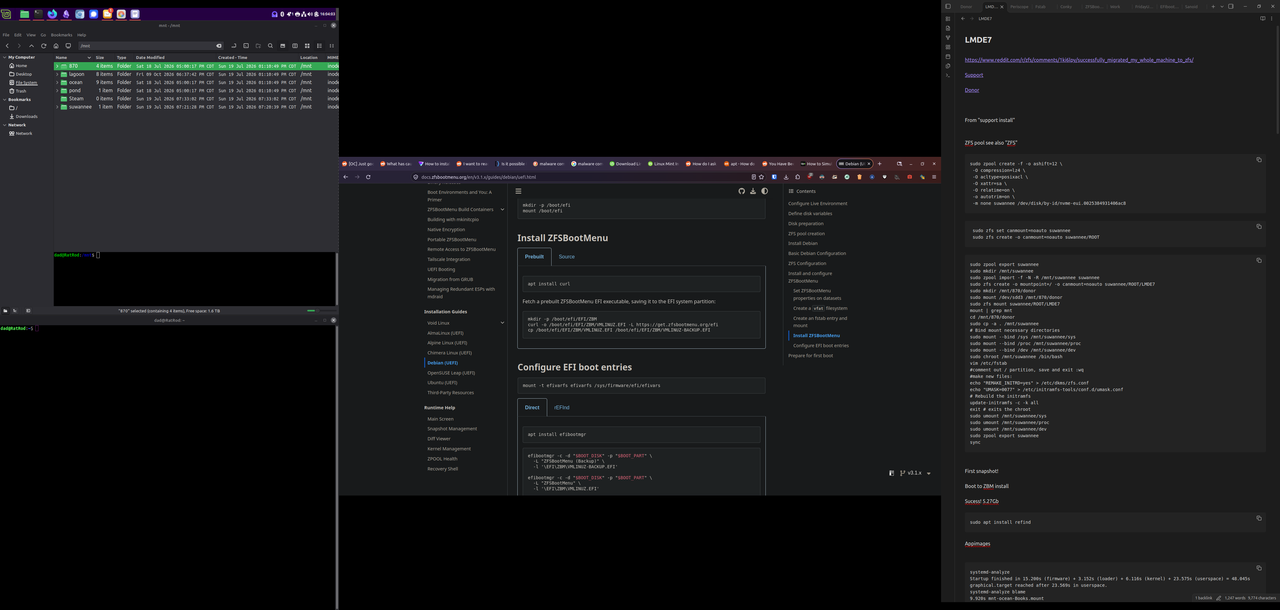1280x610 pixels.
Task: Reload the zfsbootmenu docs page
Action: (x=368, y=177)
